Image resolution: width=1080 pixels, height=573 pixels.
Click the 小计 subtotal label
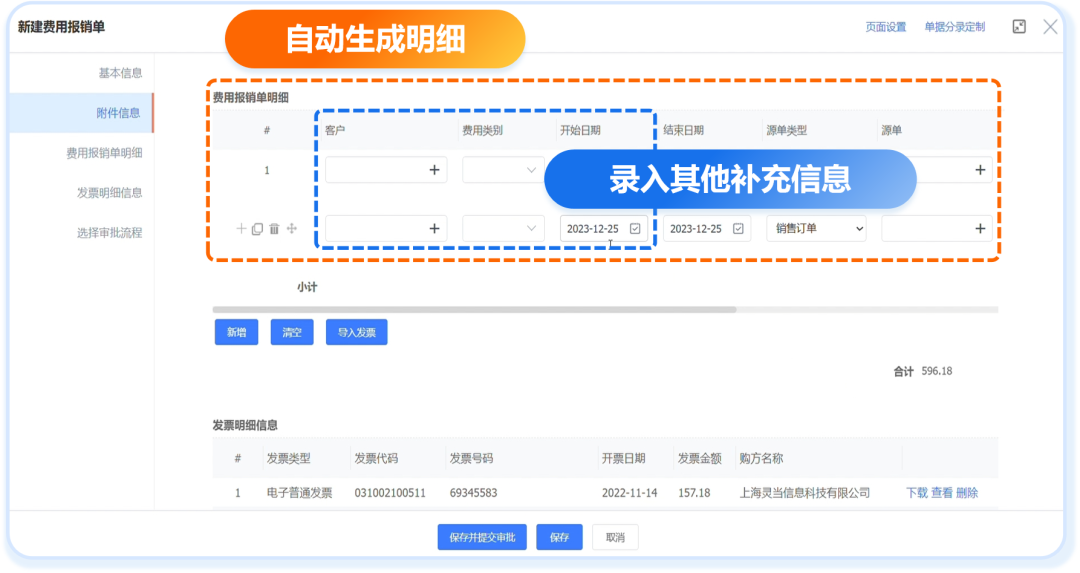(x=307, y=287)
